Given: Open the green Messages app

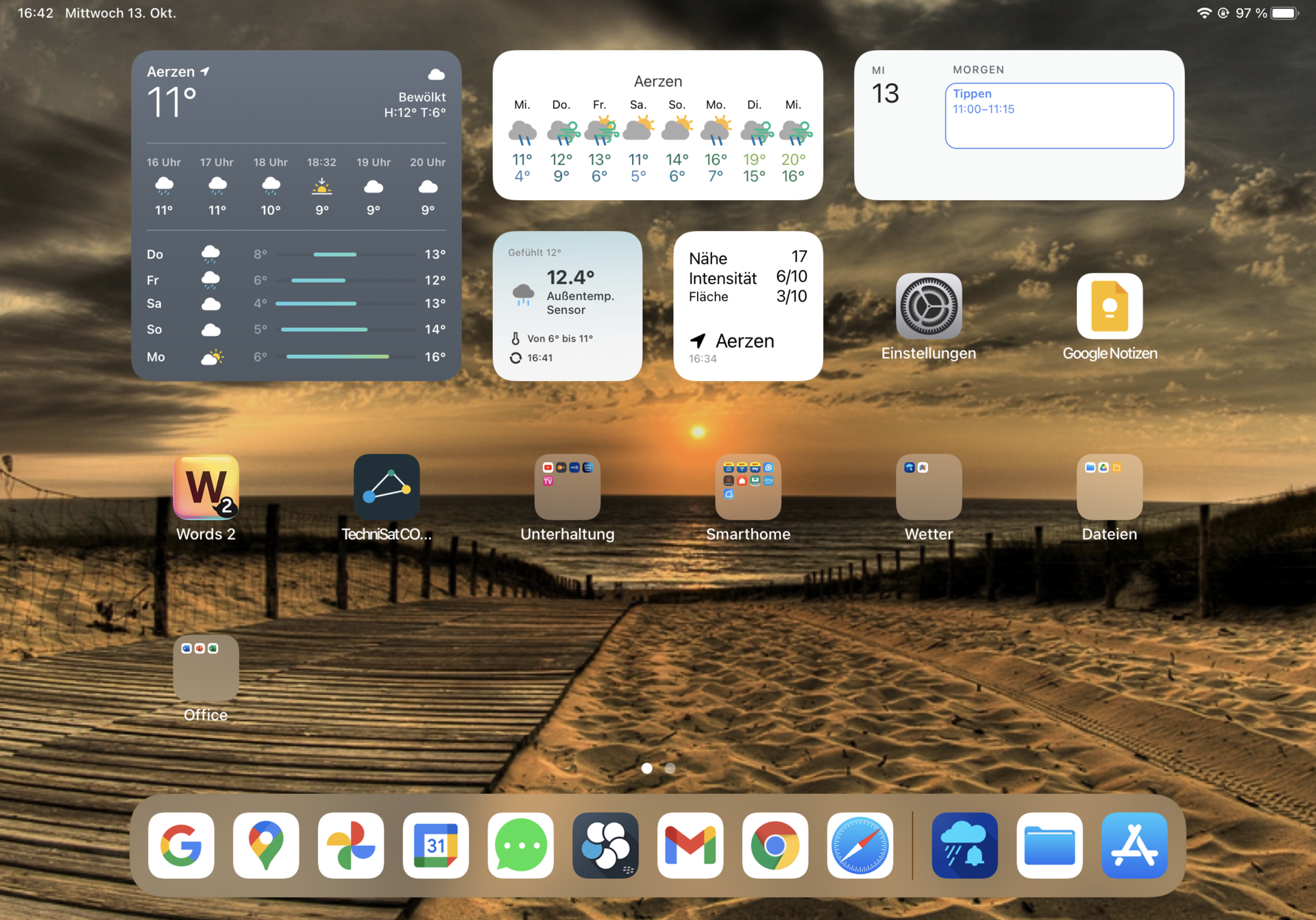Looking at the screenshot, I should [x=521, y=845].
